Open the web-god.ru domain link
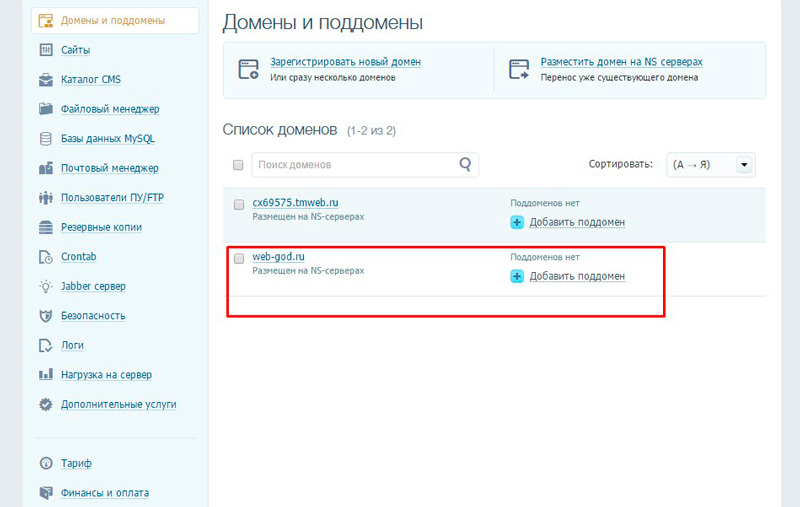Screen dimensions: 800x507 point(279,257)
